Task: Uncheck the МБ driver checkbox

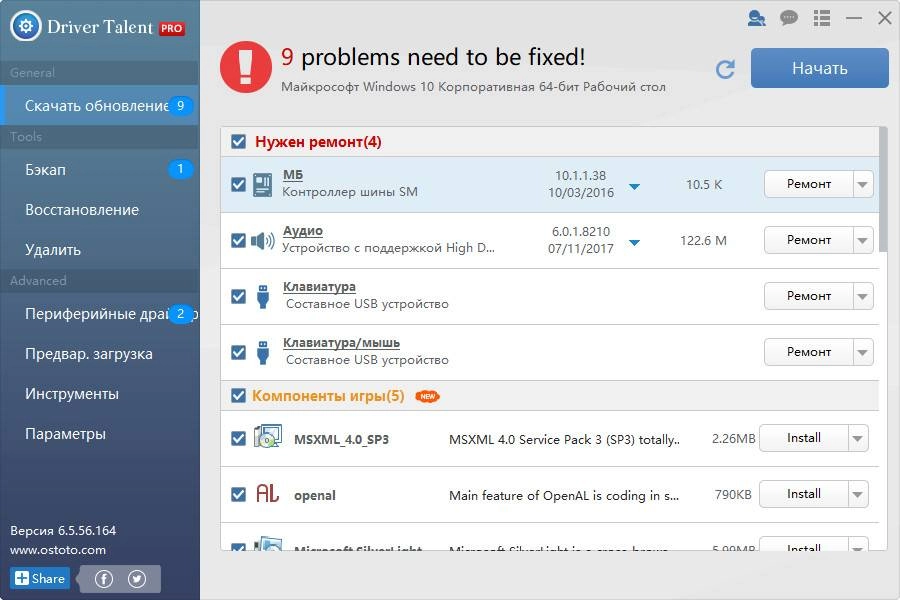Action: [x=238, y=184]
